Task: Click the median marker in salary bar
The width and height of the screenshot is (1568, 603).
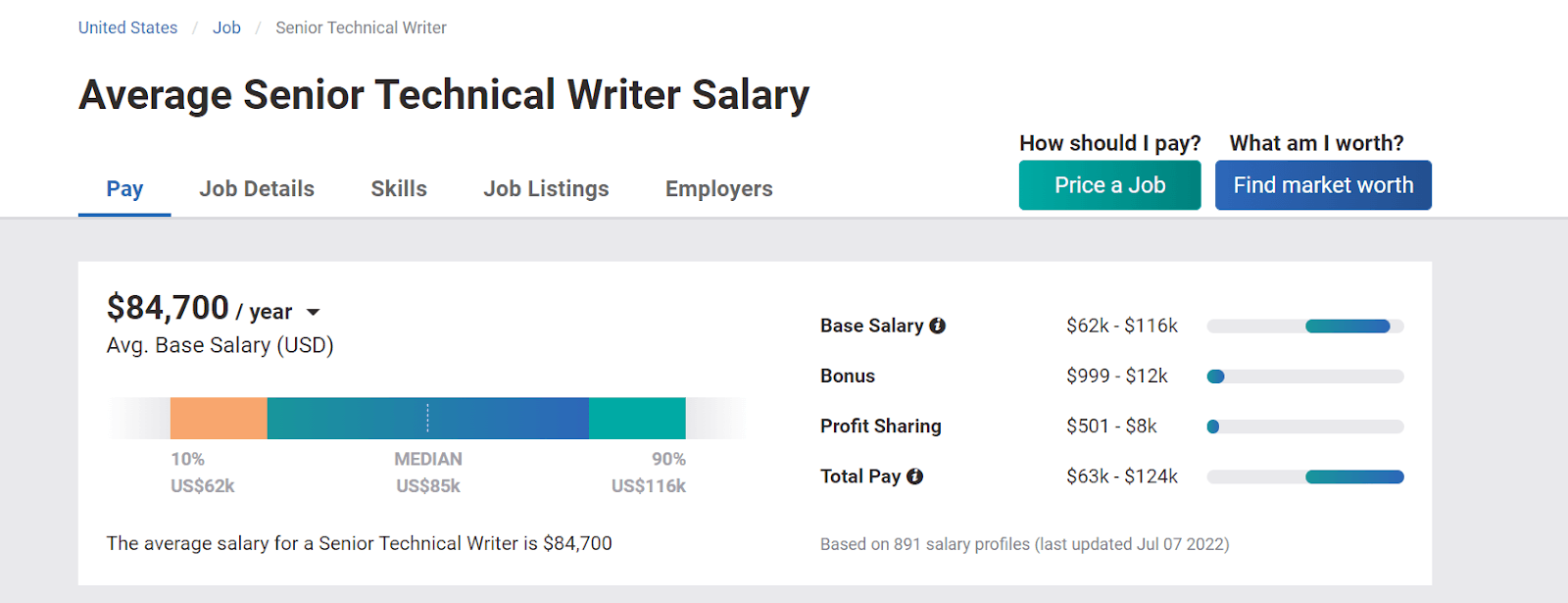Action: coord(427,419)
